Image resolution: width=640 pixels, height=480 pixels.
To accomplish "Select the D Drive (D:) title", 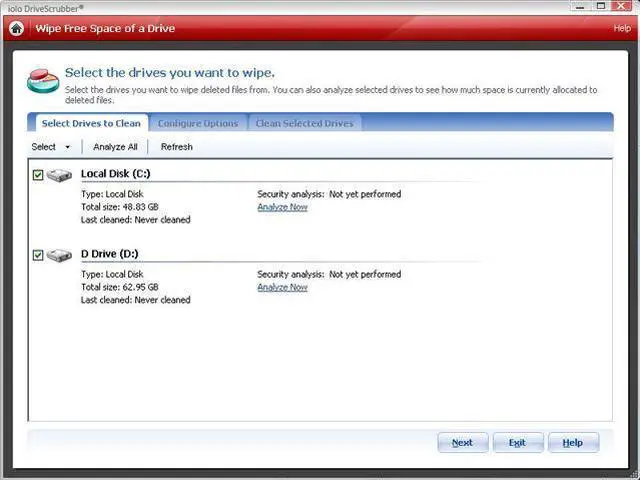I will point(109,253).
